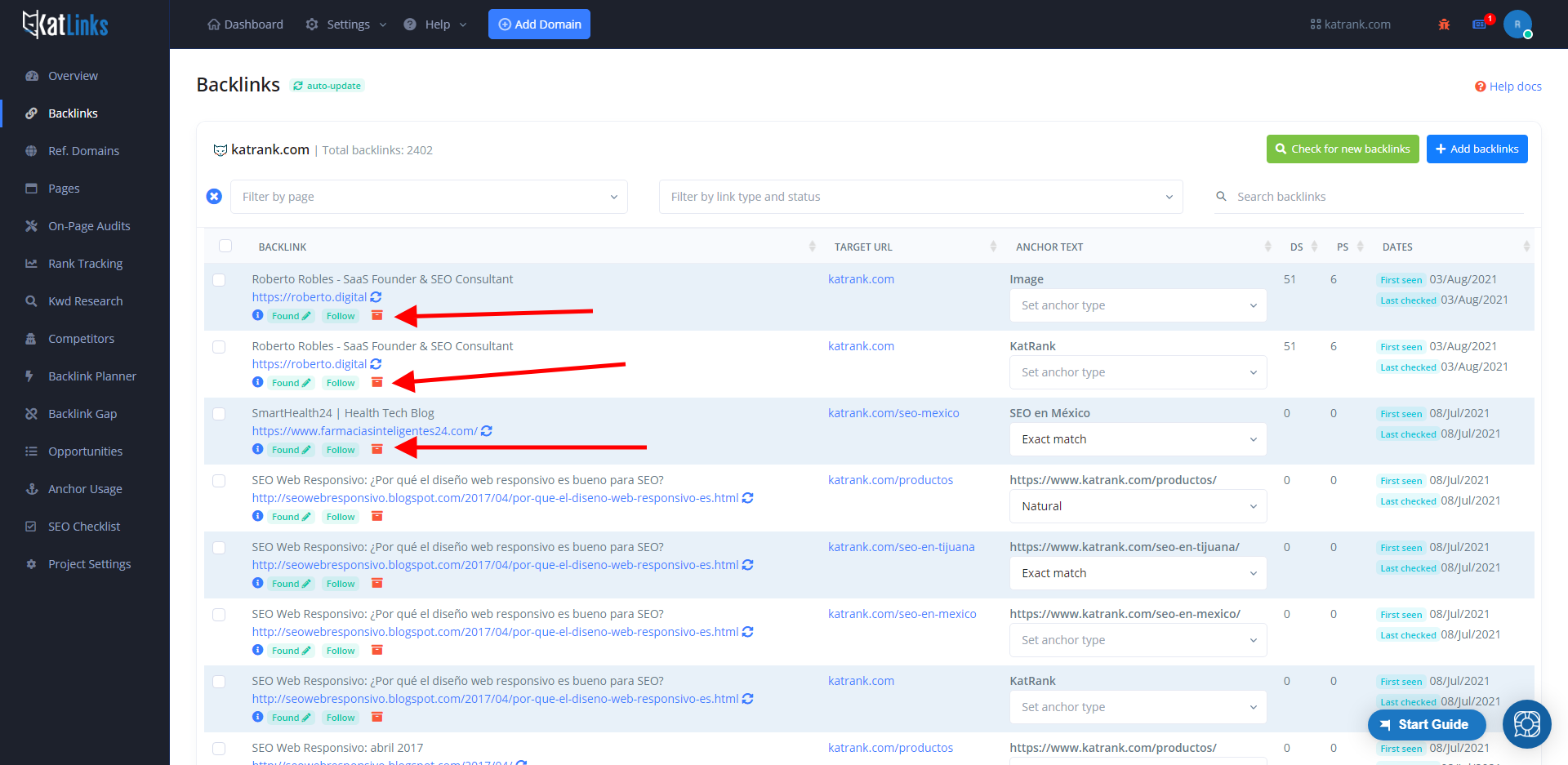Image resolution: width=1568 pixels, height=765 pixels.
Task: Toggle the select-all backlinks checkbox
Action: tap(225, 246)
